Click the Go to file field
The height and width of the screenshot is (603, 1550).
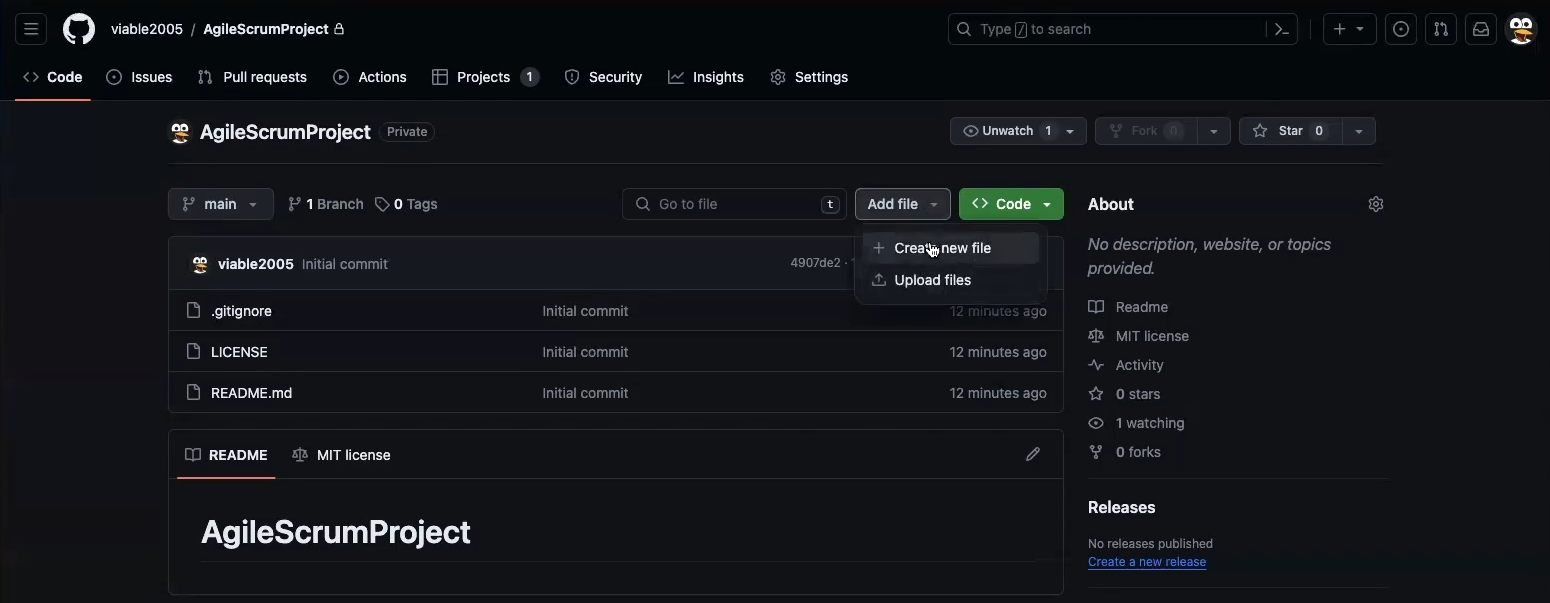(734, 204)
